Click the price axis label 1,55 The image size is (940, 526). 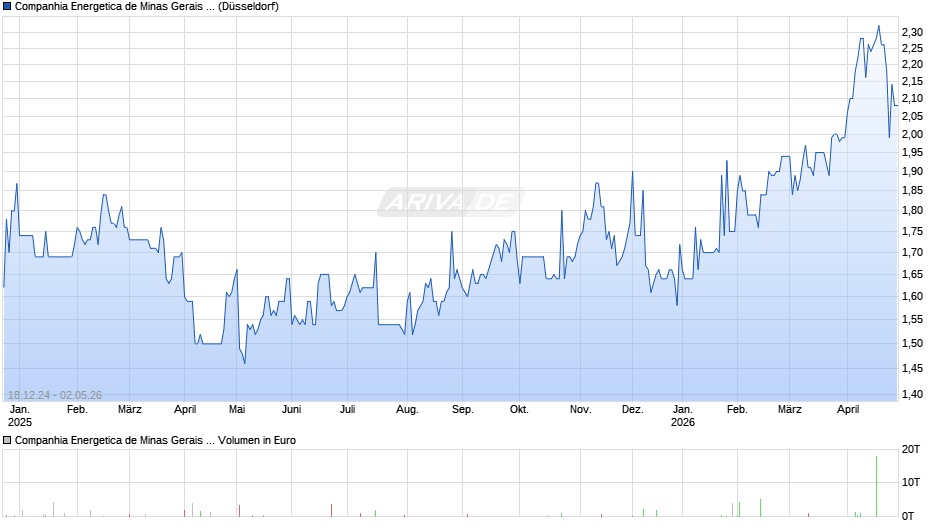click(x=912, y=320)
